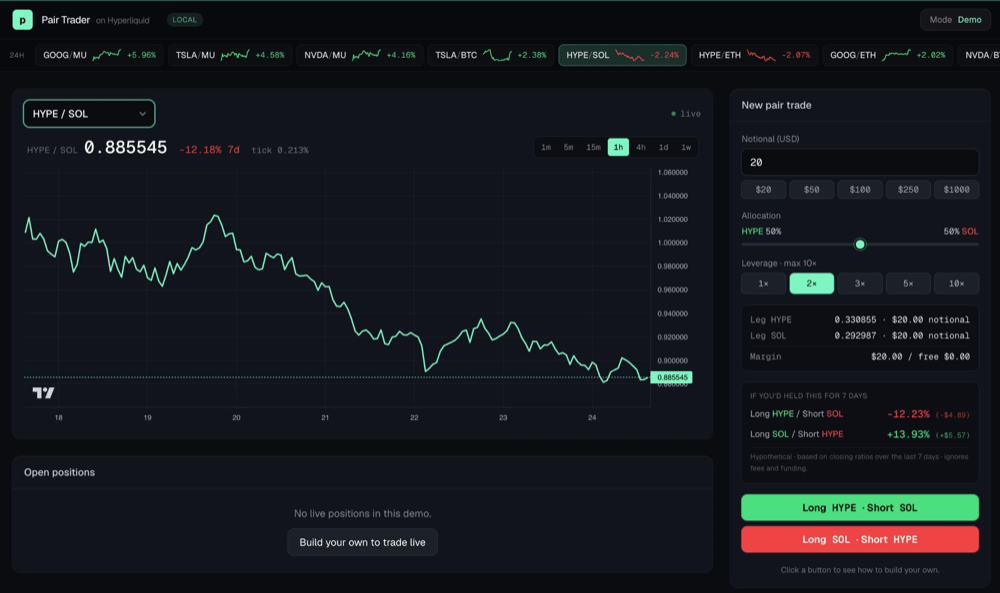This screenshot has width=1000, height=593.
Task: Choose 1× leverage
Action: 763,283
